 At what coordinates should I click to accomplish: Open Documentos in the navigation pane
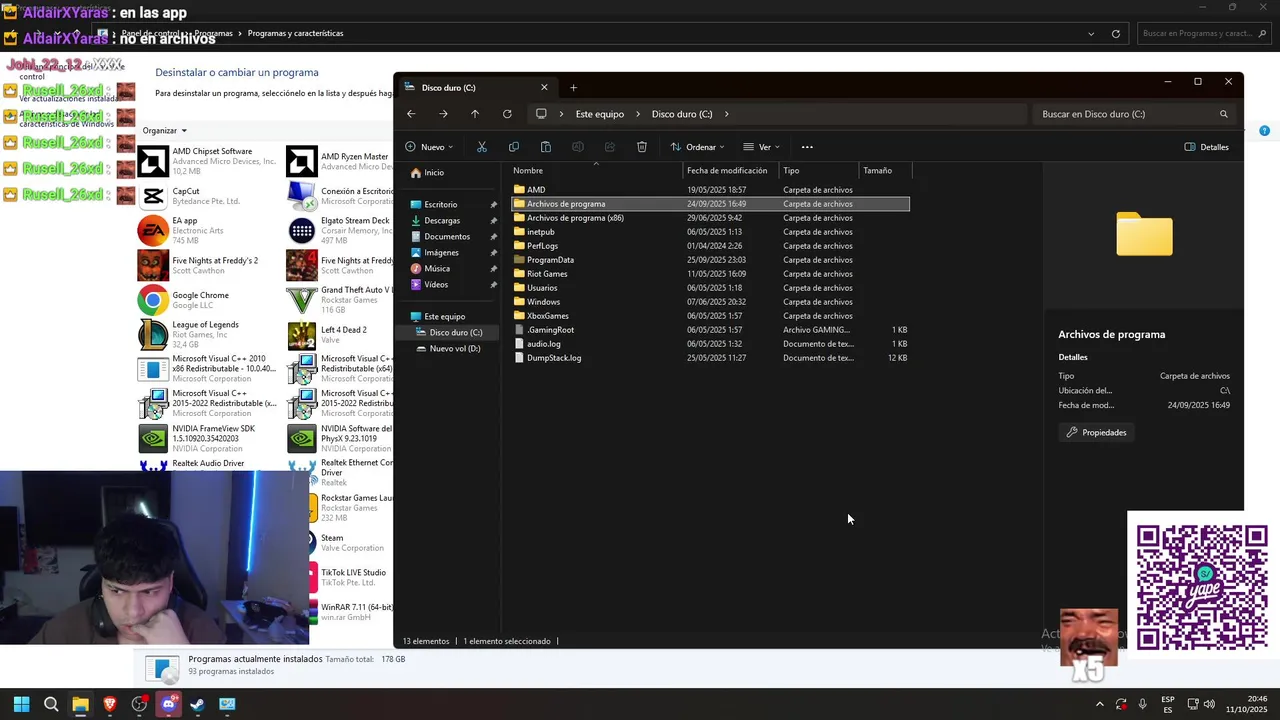coord(447,236)
